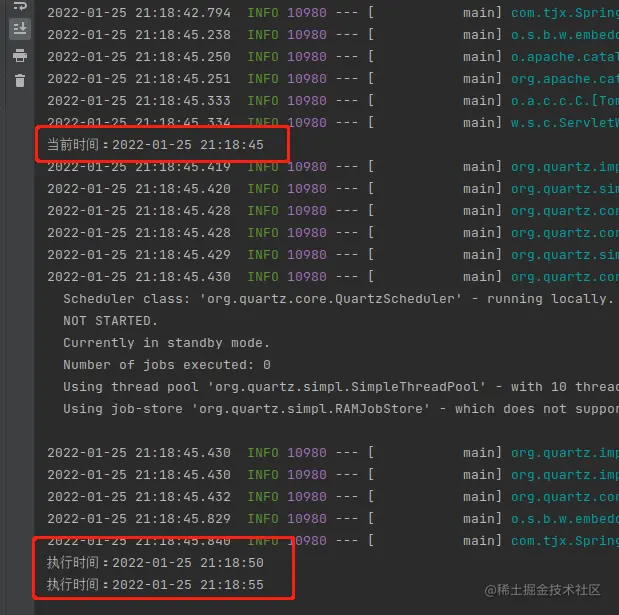619x615 pixels.
Task: Click timestamp 21:18:45.333
Action: (x=139, y=101)
